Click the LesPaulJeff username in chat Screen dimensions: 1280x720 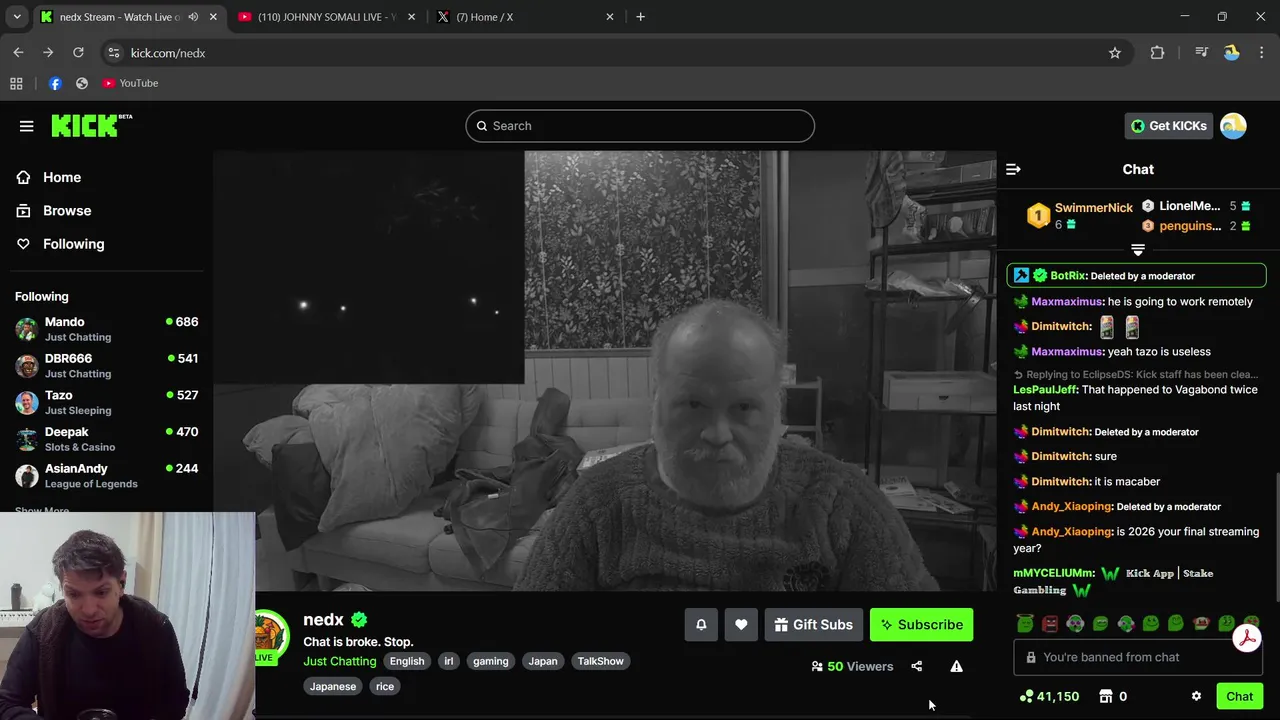coord(1045,390)
